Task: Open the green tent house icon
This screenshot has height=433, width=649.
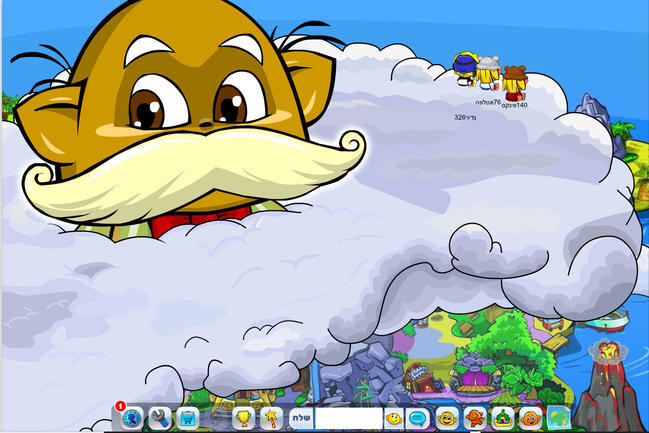Action: [502, 418]
